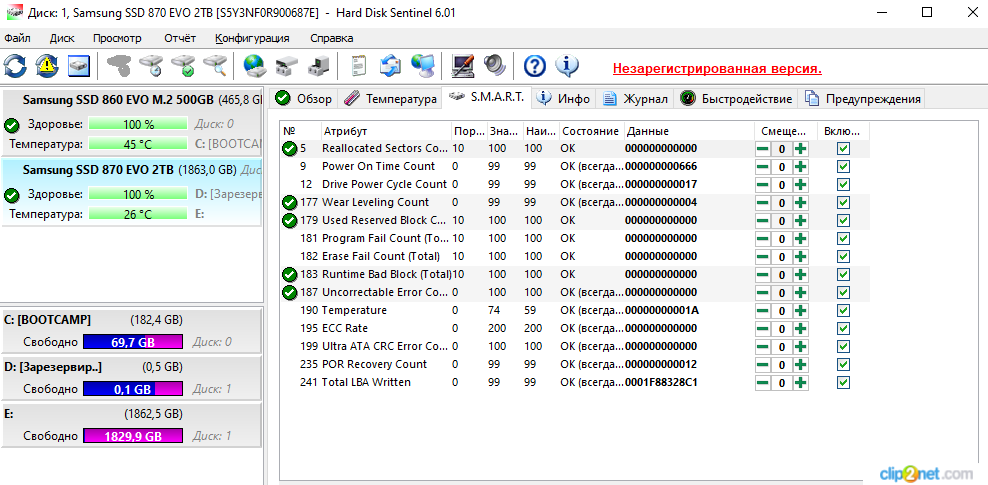Toggle the disk info panel toolbar icon
This screenshot has width=988, height=485.
click(79, 66)
